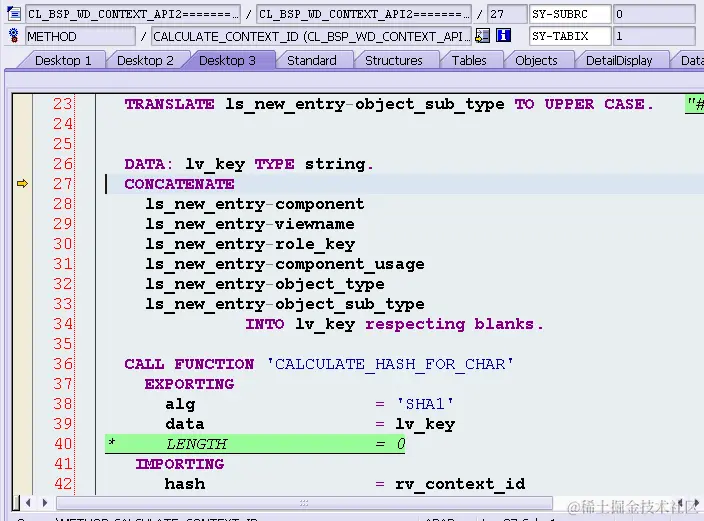
Task: Click the CALCULATE_CONTEXT_ID method name field
Action: [x=312, y=36]
